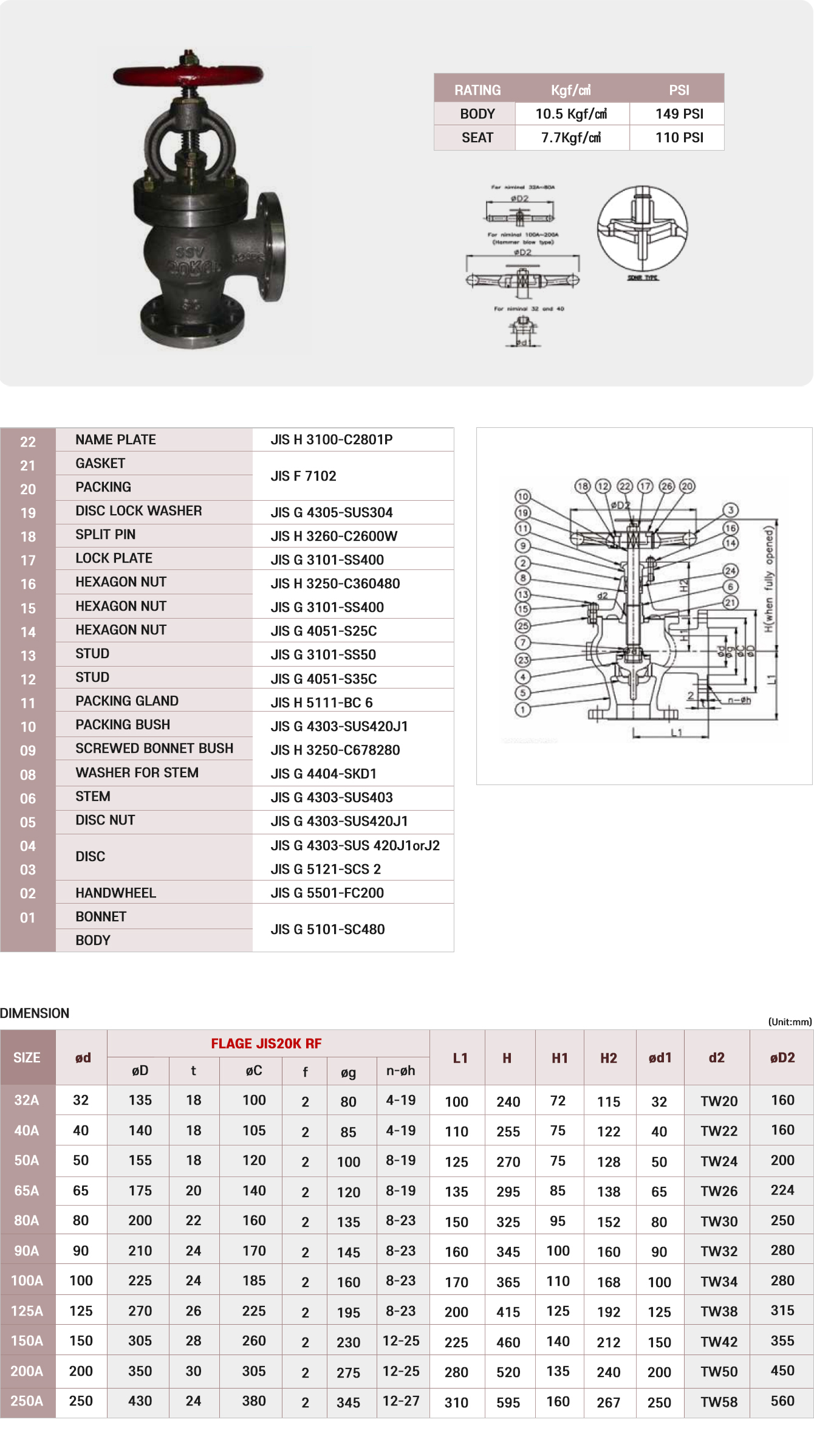Click the 'DISC LOCK WASHER' part name
The height and width of the screenshot is (1456, 814).
click(x=139, y=510)
